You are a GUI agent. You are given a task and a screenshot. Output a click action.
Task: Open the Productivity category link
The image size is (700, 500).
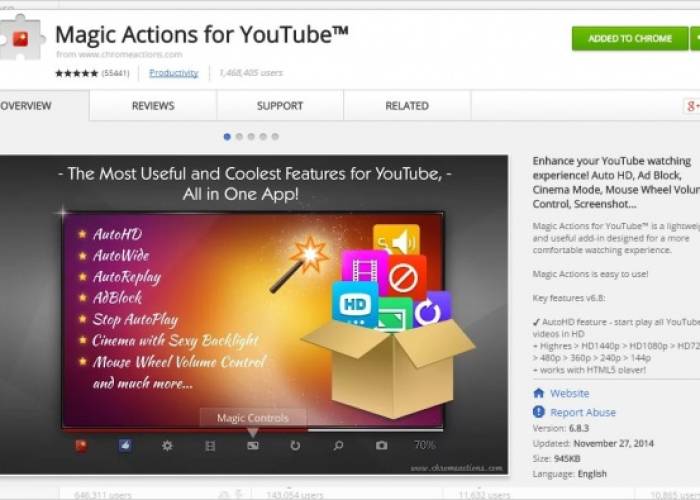[x=173, y=73]
